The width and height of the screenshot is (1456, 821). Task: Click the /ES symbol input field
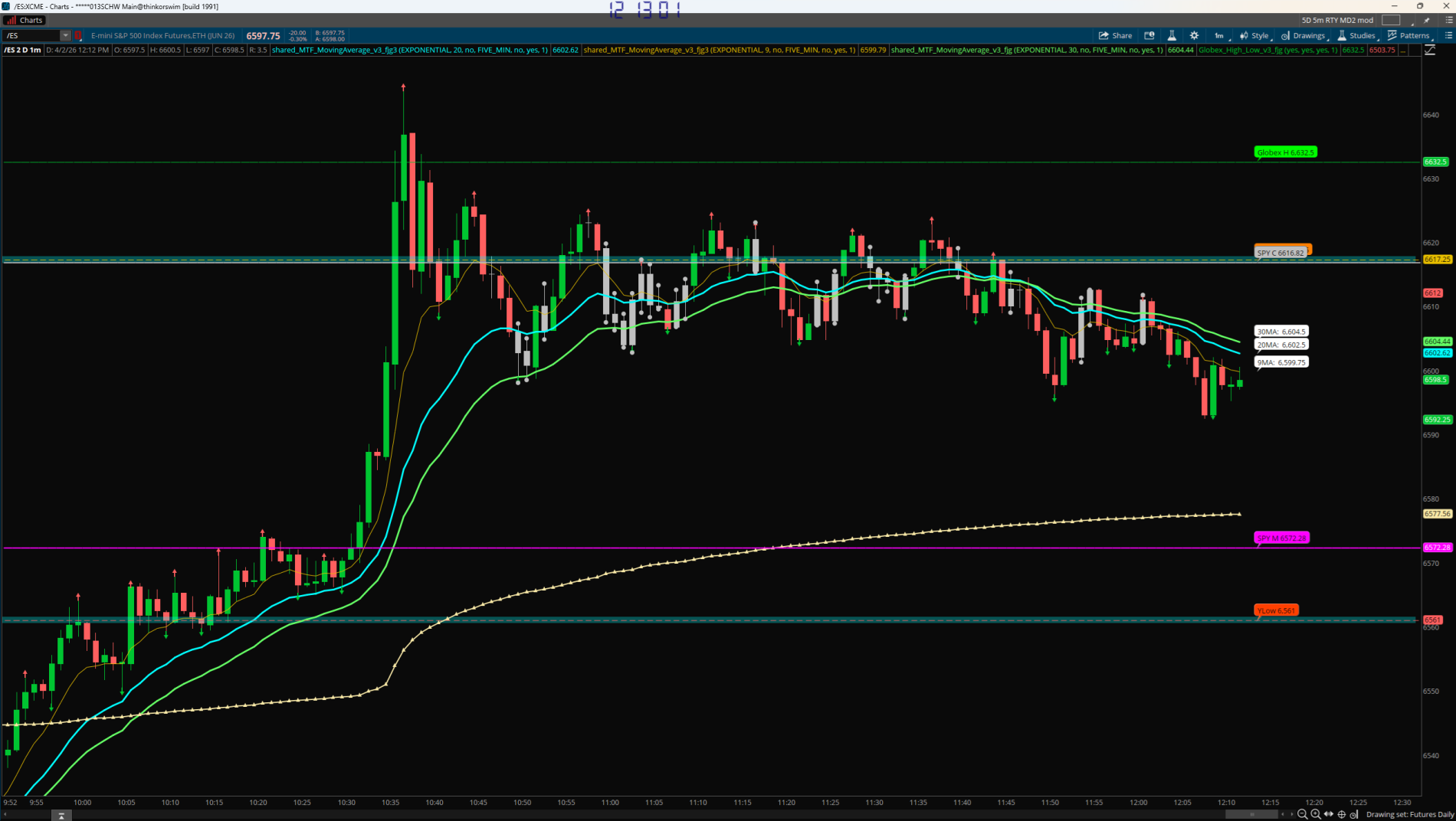pyautogui.click(x=31, y=35)
